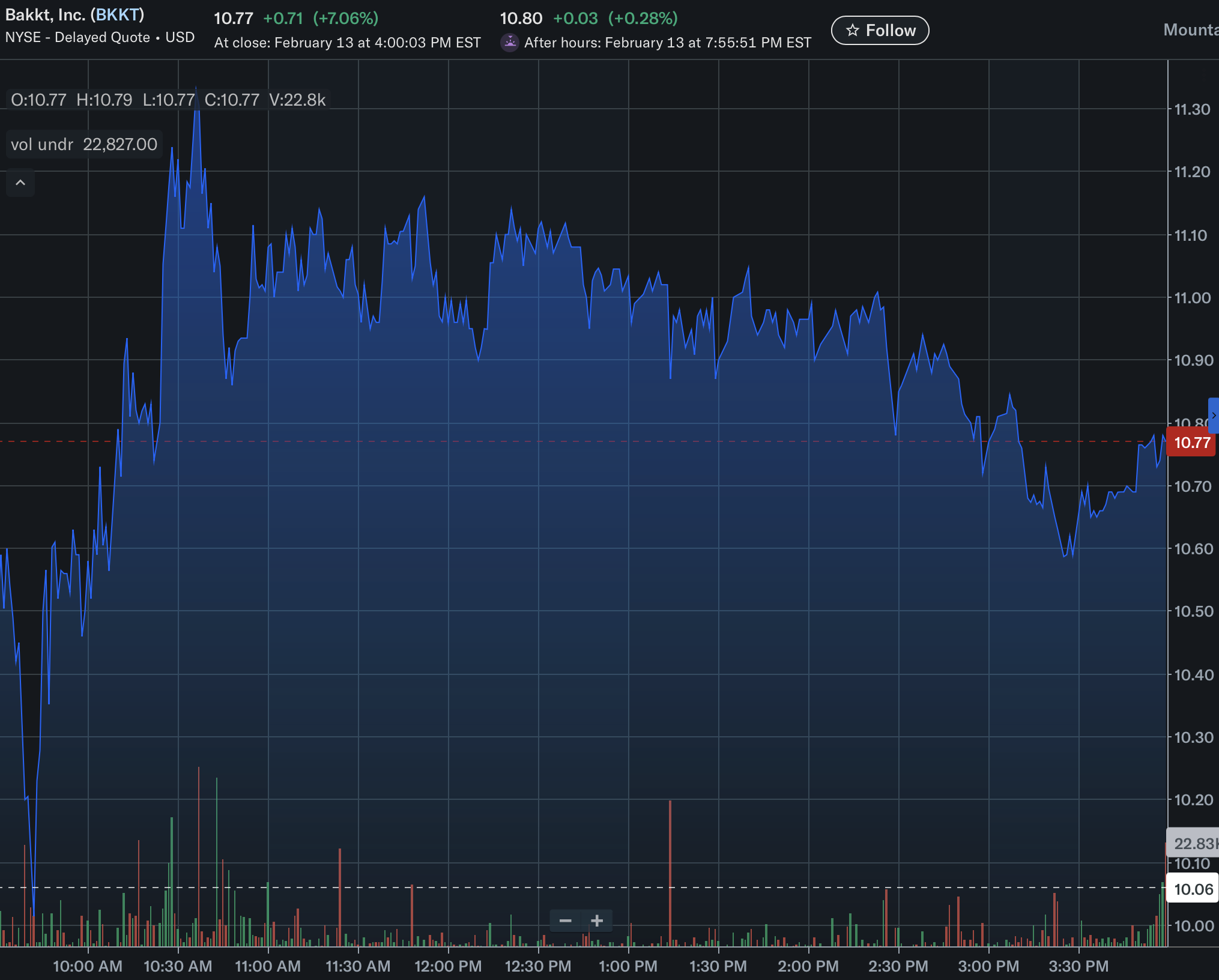Click the star icon inside Follow

coord(852,31)
